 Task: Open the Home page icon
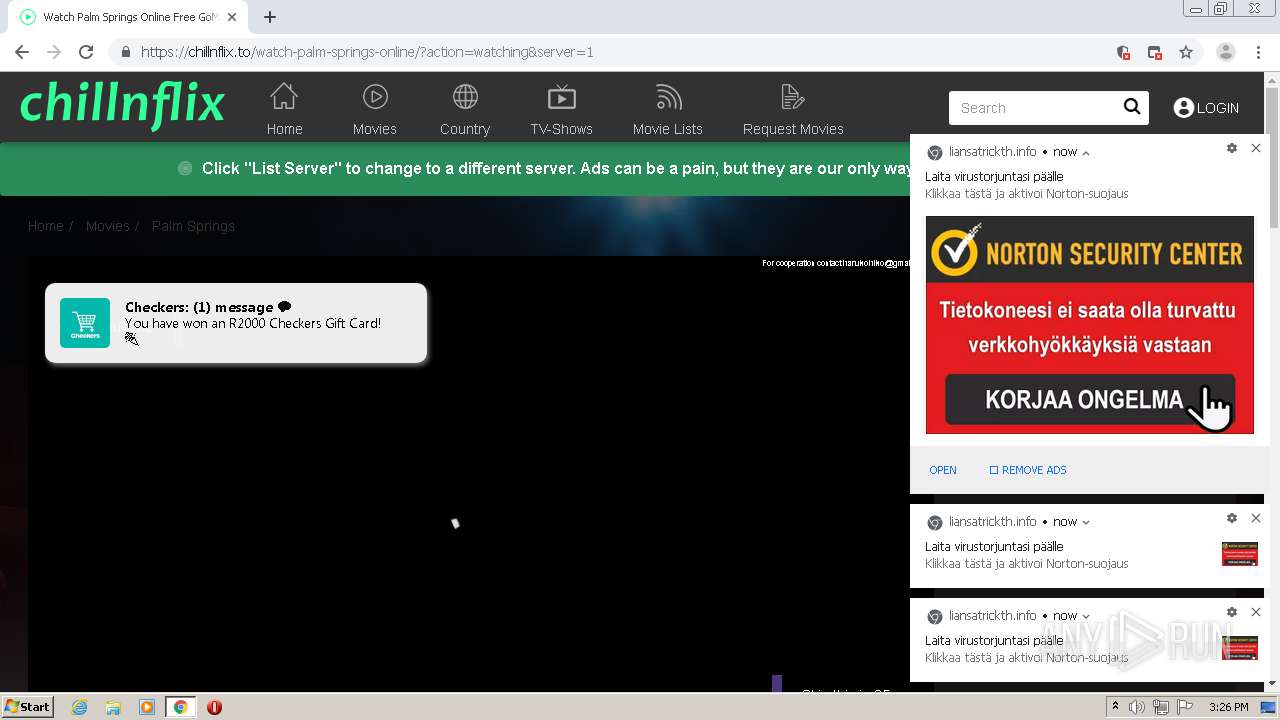tap(284, 97)
